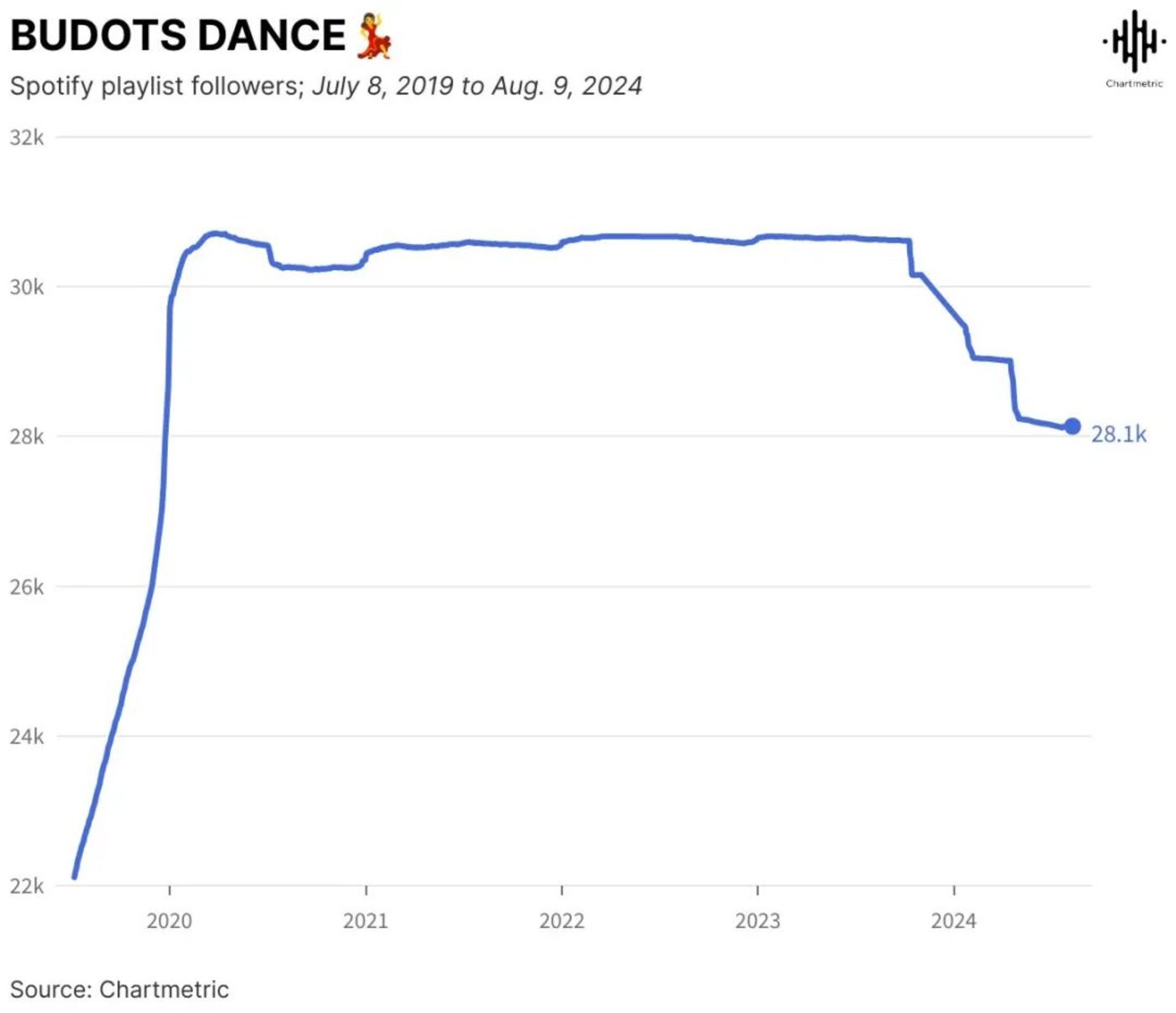
Task: Click the 2024 x-axis label
Action: 953,921
